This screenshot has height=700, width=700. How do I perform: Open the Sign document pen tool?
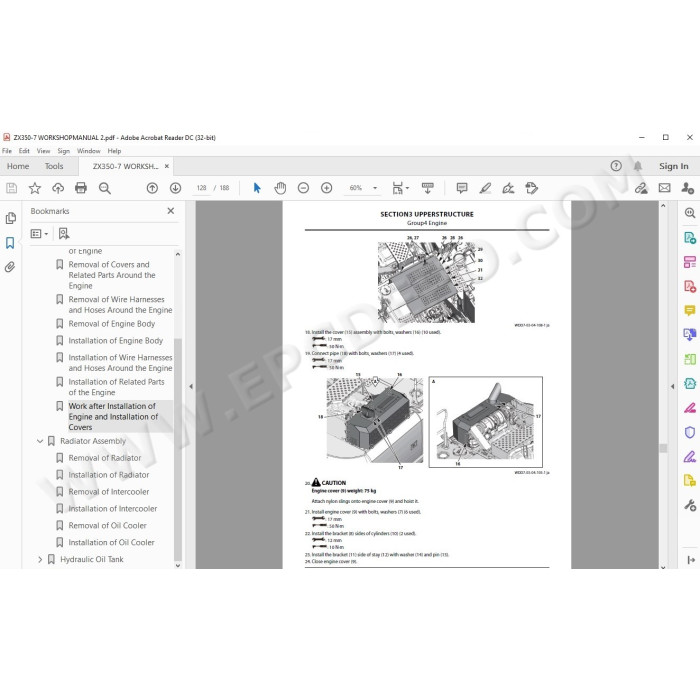(508, 188)
